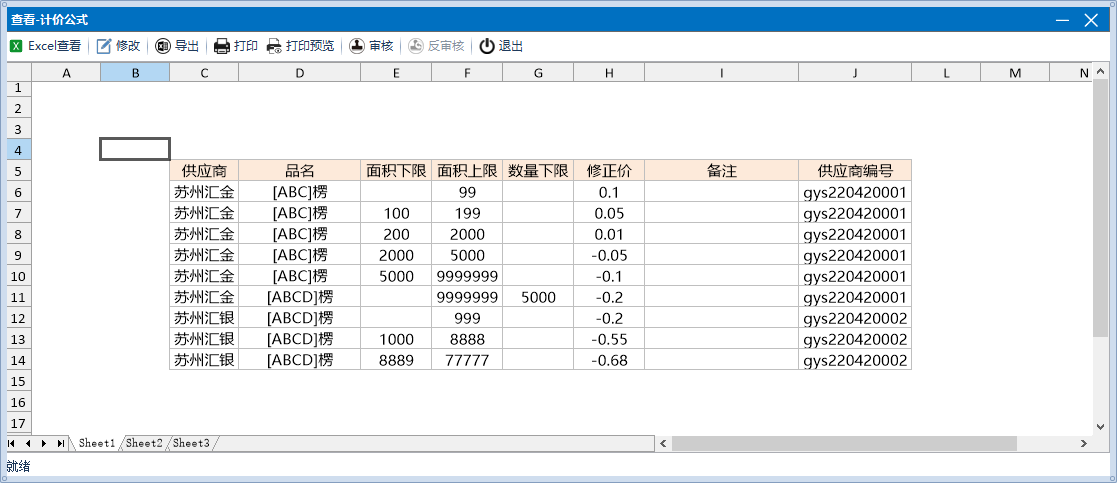
Task: Select row 6 header
Action: tap(18, 192)
